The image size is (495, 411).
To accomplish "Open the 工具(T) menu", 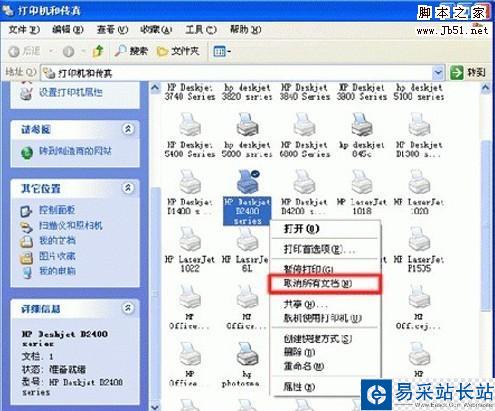I will (x=201, y=30).
